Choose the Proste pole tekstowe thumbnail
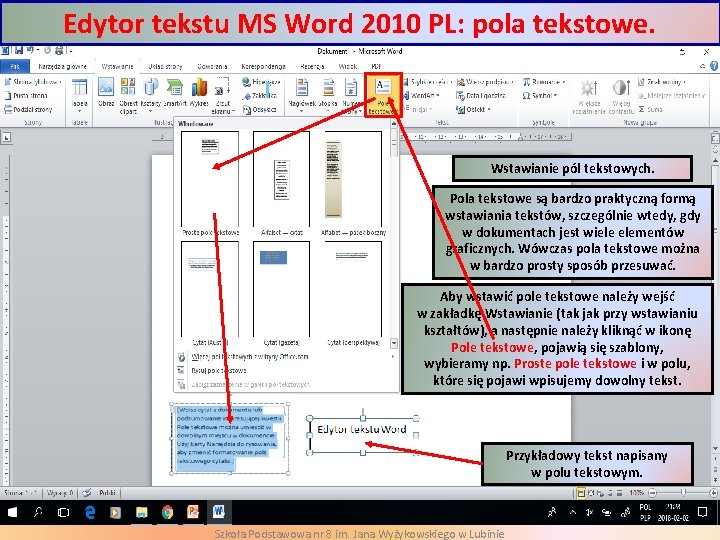The height and width of the screenshot is (540, 720). tap(210, 184)
